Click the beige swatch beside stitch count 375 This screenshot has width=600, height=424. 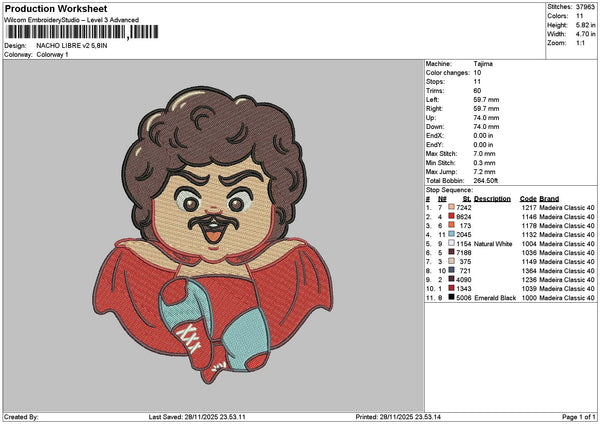coord(452,261)
